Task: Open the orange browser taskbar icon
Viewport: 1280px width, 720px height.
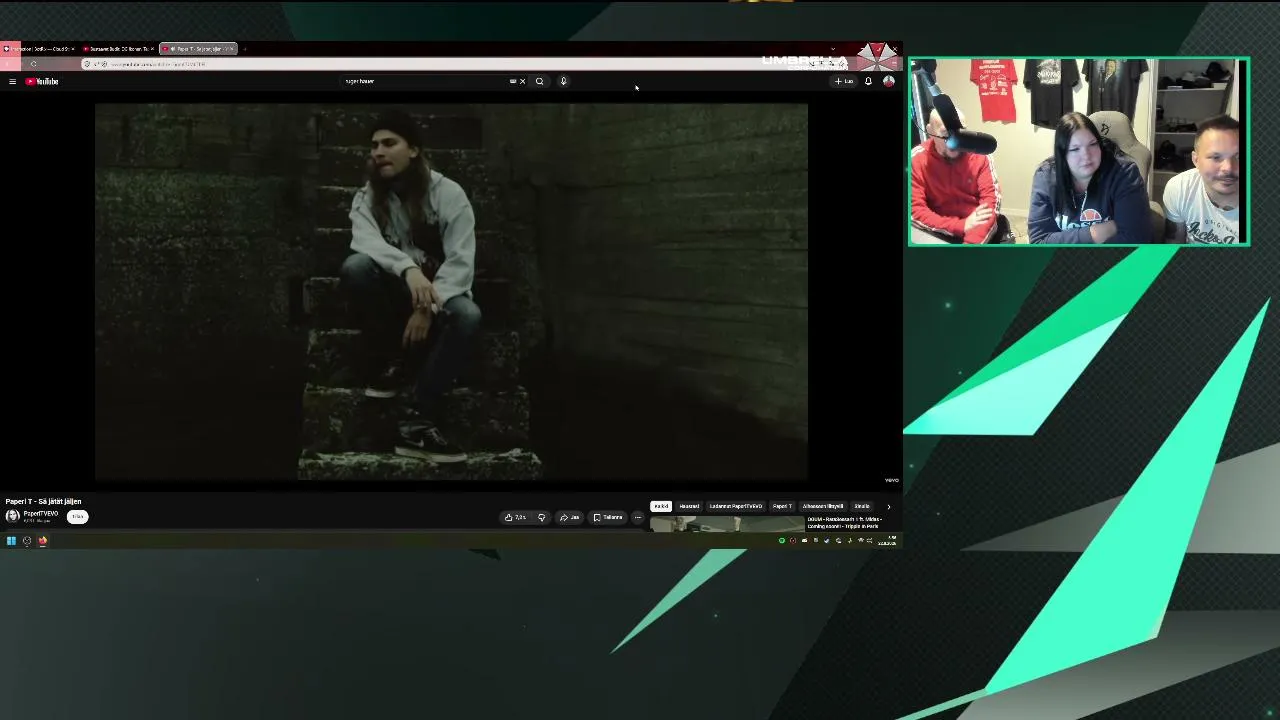Action: tap(43, 541)
